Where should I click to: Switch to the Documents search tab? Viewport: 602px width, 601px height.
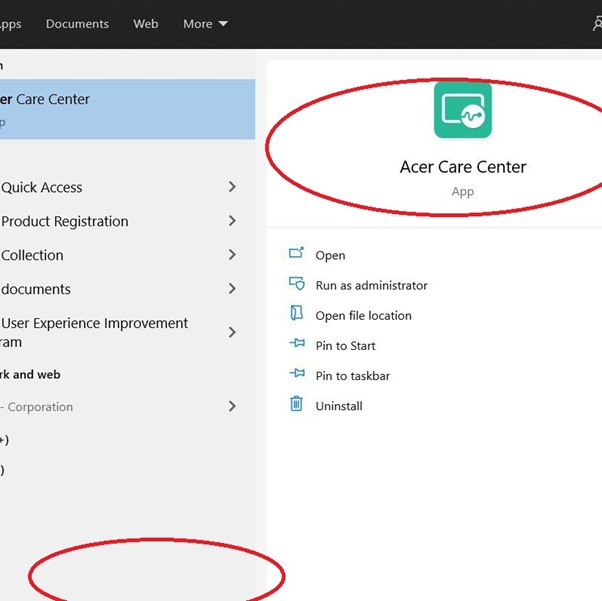(77, 24)
